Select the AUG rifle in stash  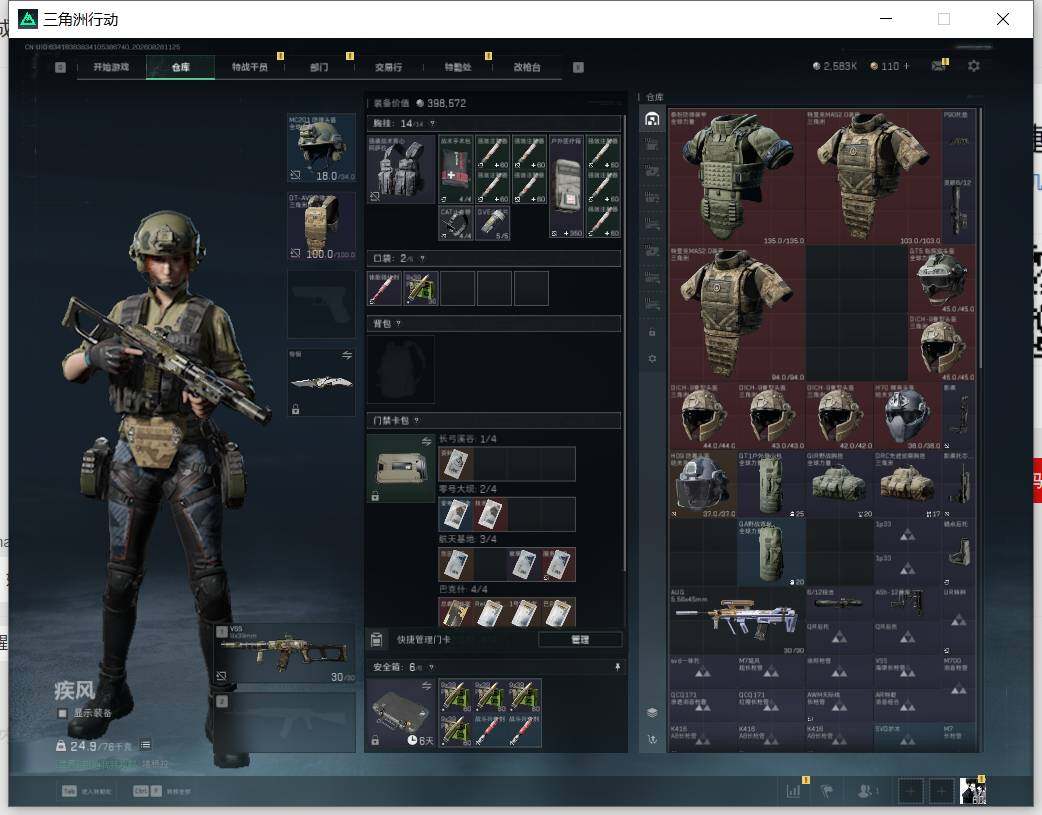pos(737,620)
